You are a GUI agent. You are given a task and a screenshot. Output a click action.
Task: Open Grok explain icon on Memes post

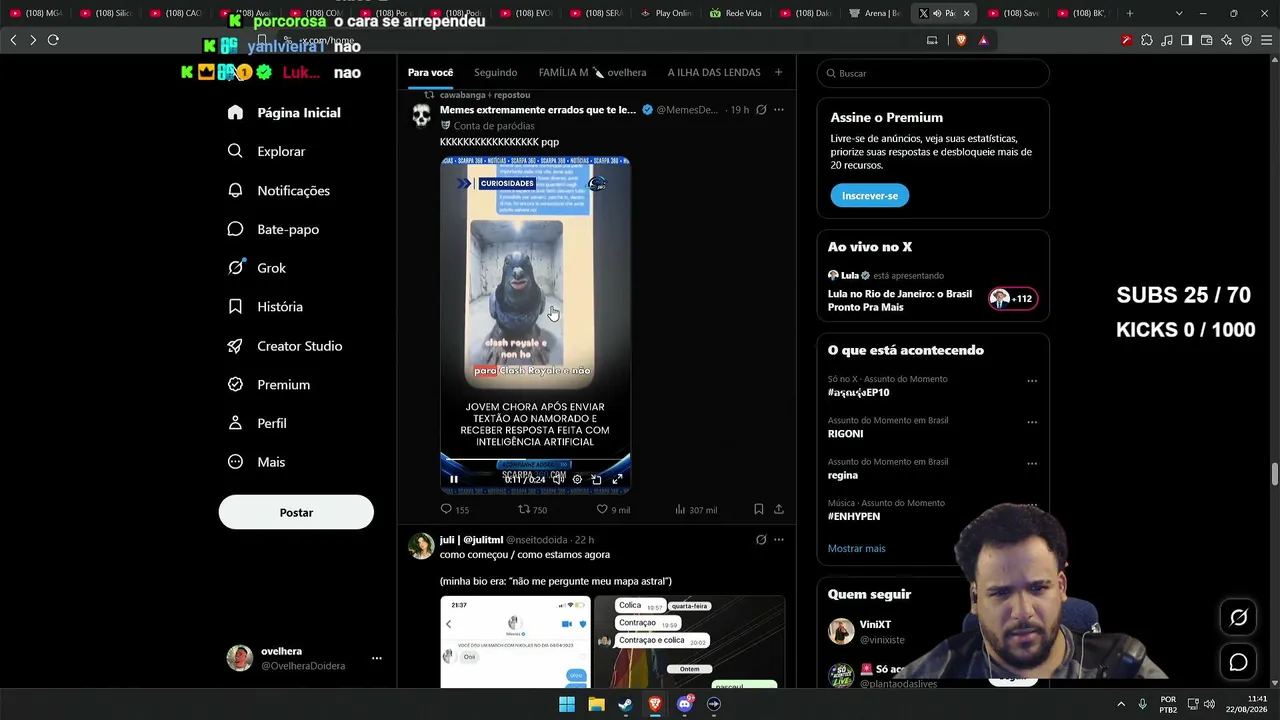tap(761, 109)
